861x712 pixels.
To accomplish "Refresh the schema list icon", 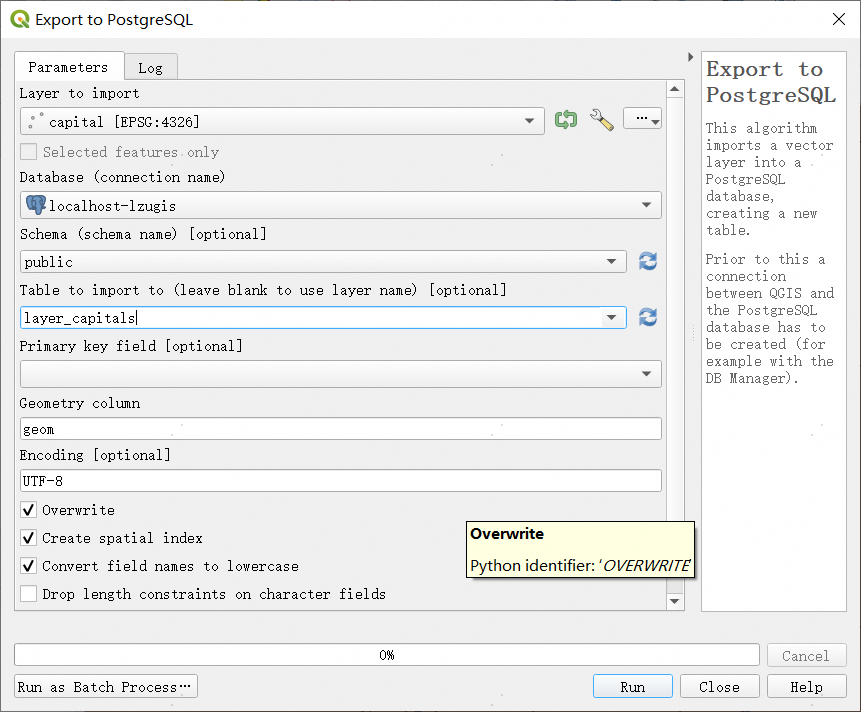I will [x=648, y=261].
